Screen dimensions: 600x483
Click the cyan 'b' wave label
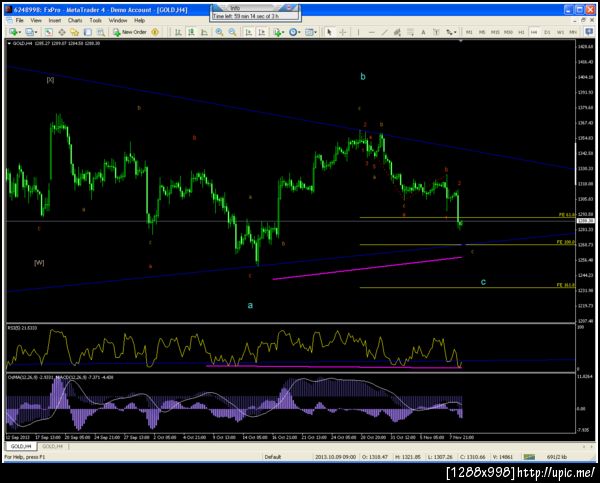point(363,77)
